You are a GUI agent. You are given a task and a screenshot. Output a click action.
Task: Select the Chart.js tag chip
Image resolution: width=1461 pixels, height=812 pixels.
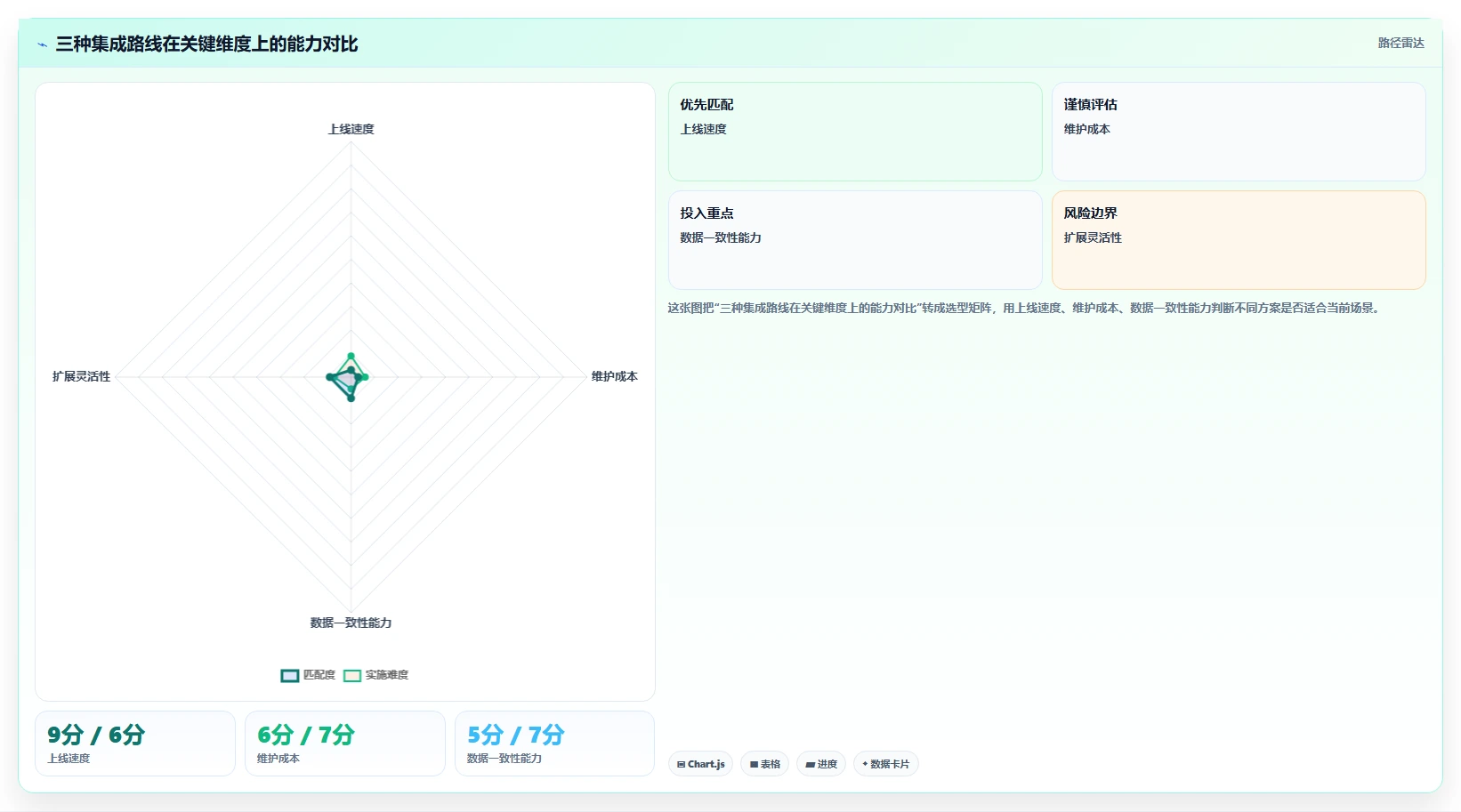700,764
